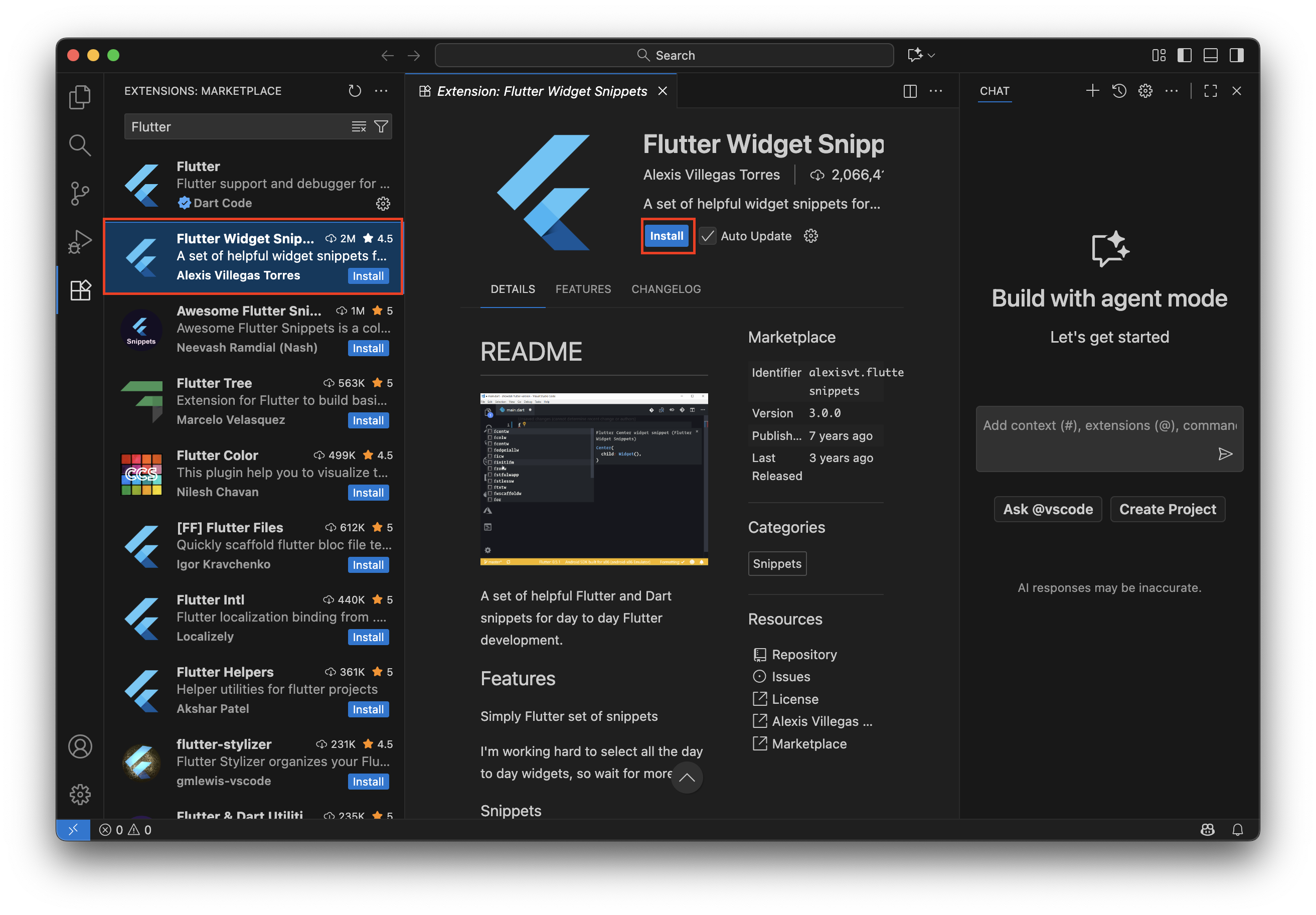
Task: Select the Extension: Flutter Widget Snippets tab
Action: coord(542,91)
